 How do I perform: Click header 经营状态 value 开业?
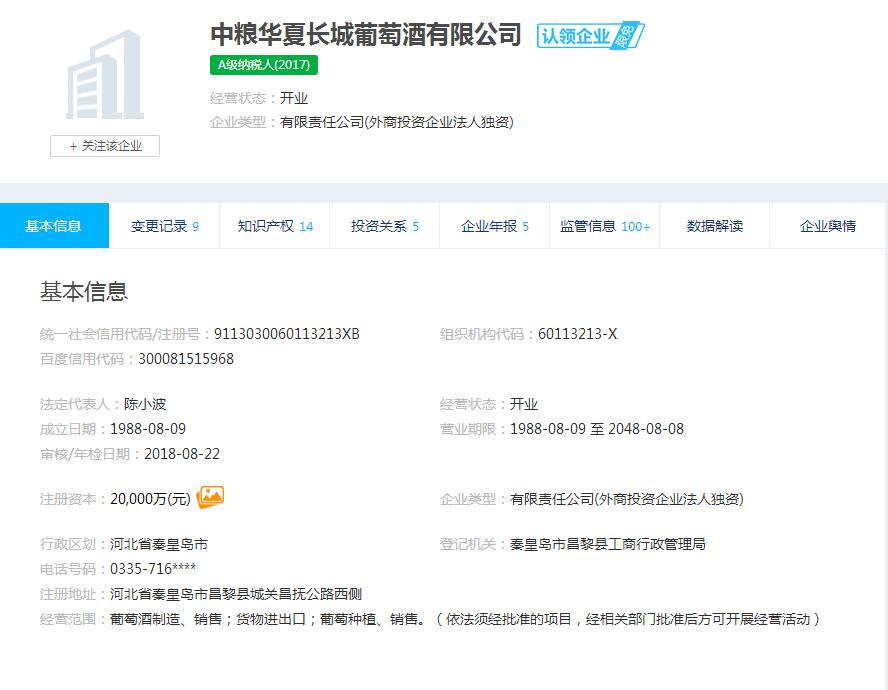point(294,98)
